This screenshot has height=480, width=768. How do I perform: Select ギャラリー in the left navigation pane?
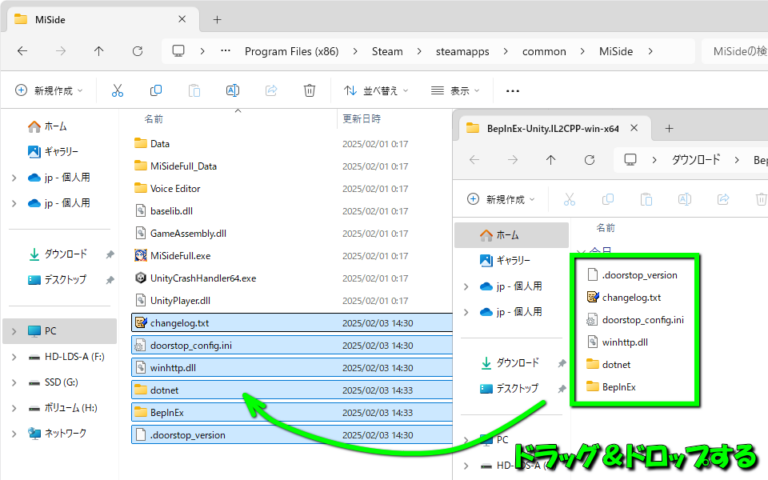tap(63, 151)
